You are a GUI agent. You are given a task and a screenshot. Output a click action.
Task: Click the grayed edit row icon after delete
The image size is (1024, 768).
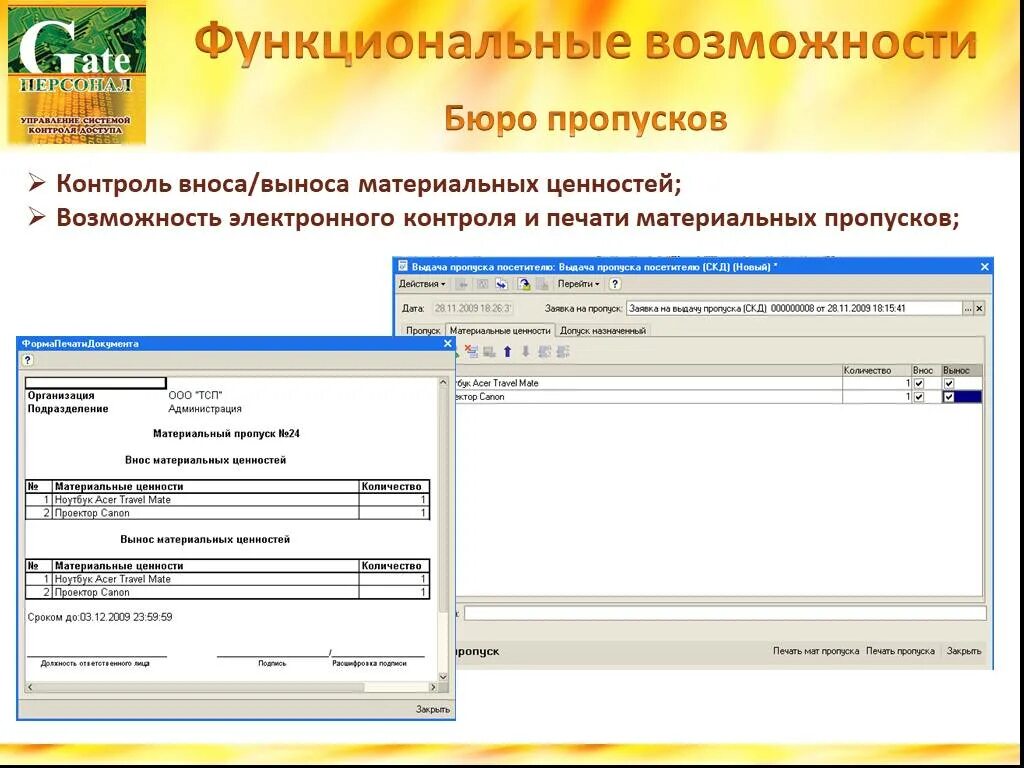pyautogui.click(x=489, y=352)
